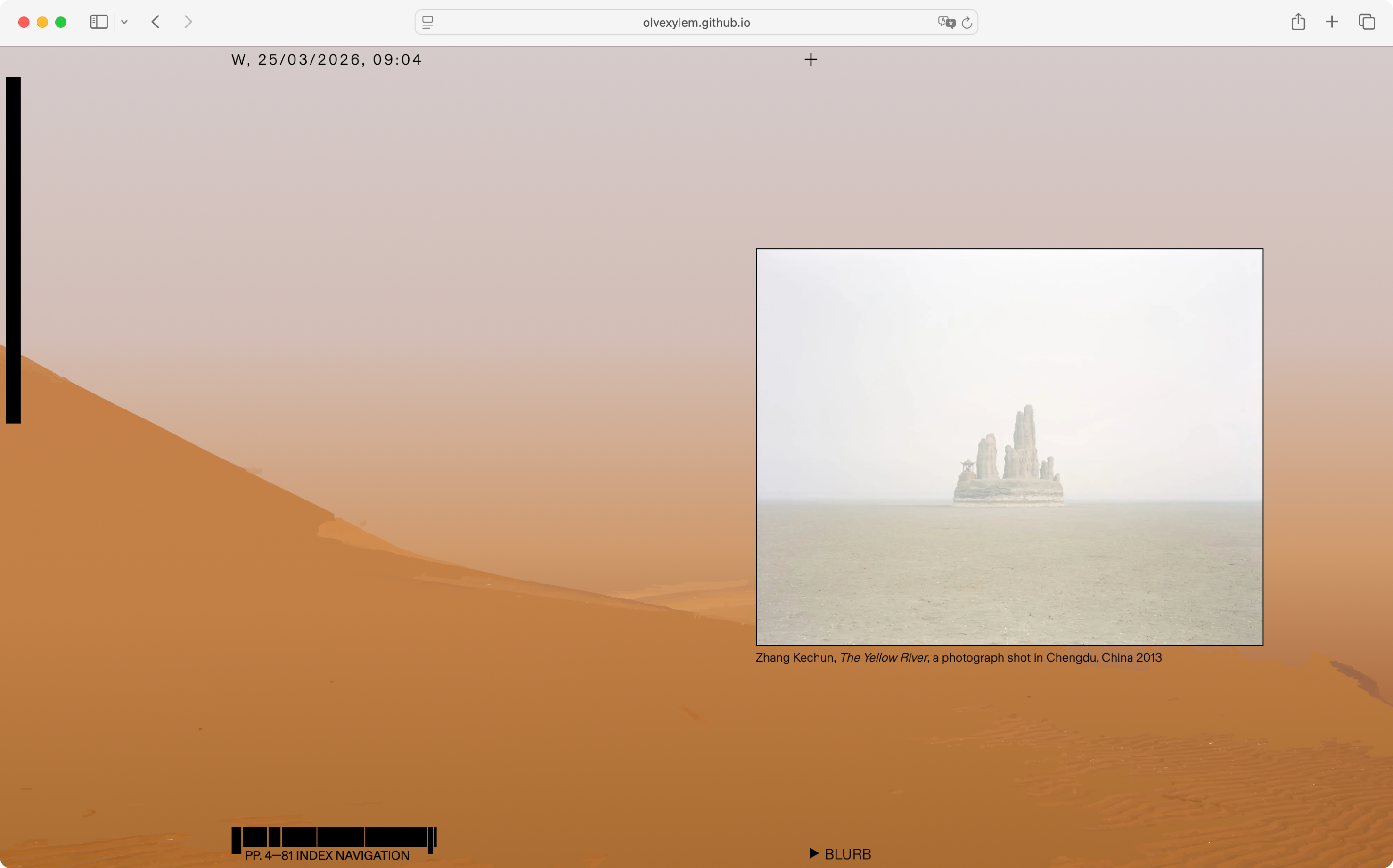Screen dimensions: 1393x868
Task: Click the Zhang Kechun photo caption
Action: tap(959, 657)
